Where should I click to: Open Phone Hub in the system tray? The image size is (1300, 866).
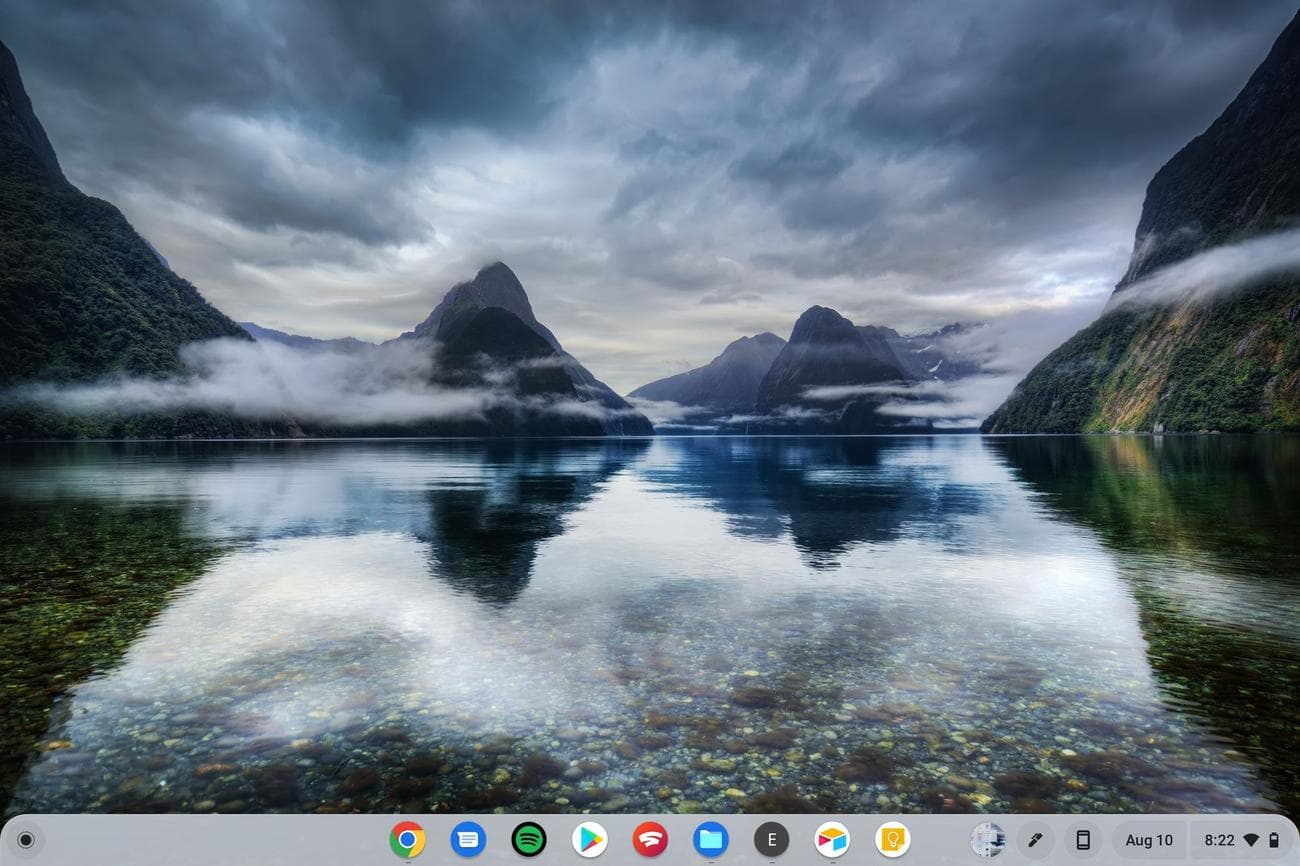[x=1083, y=840]
